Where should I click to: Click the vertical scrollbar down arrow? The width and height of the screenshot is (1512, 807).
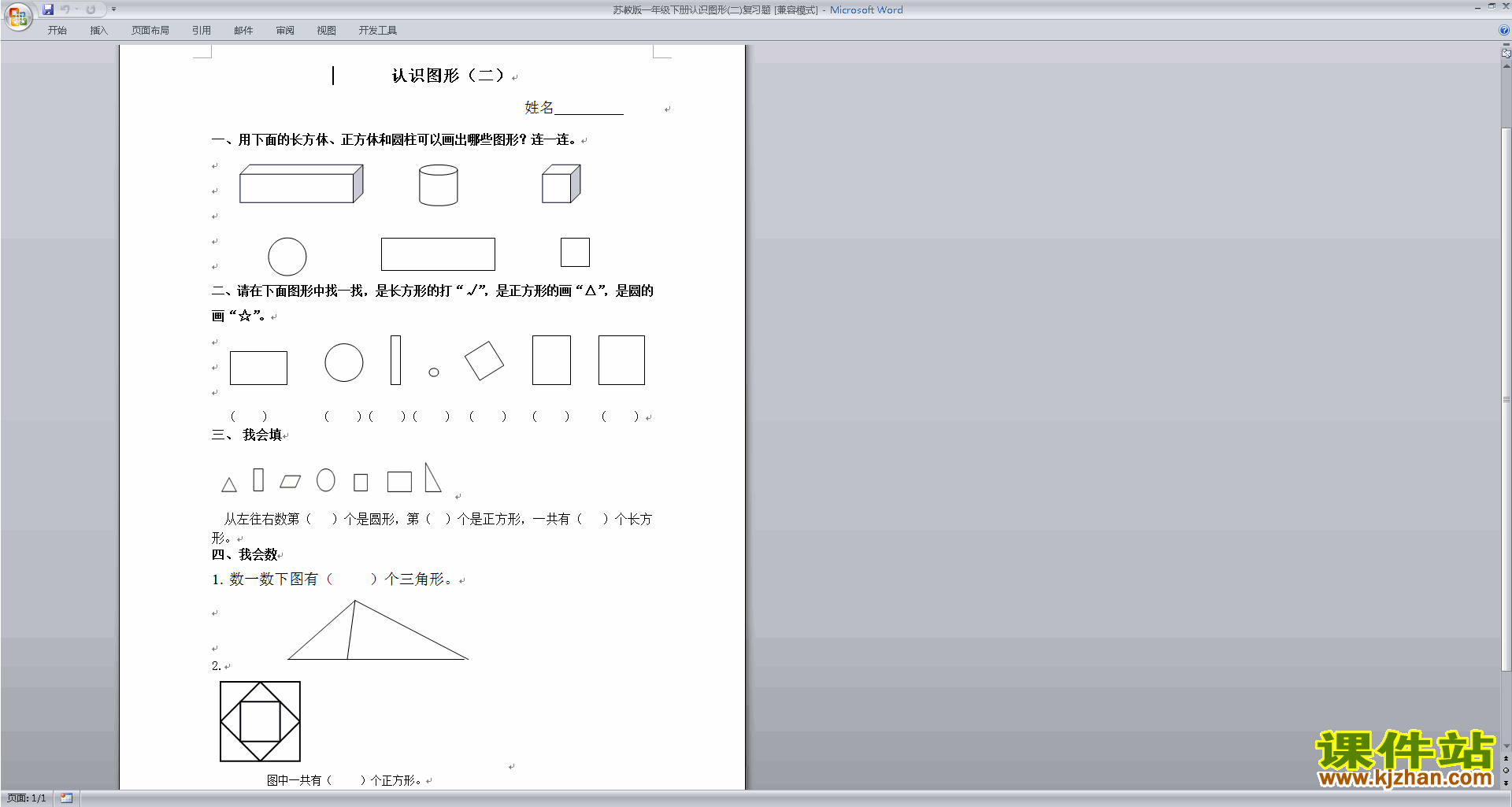pyautogui.click(x=1506, y=746)
